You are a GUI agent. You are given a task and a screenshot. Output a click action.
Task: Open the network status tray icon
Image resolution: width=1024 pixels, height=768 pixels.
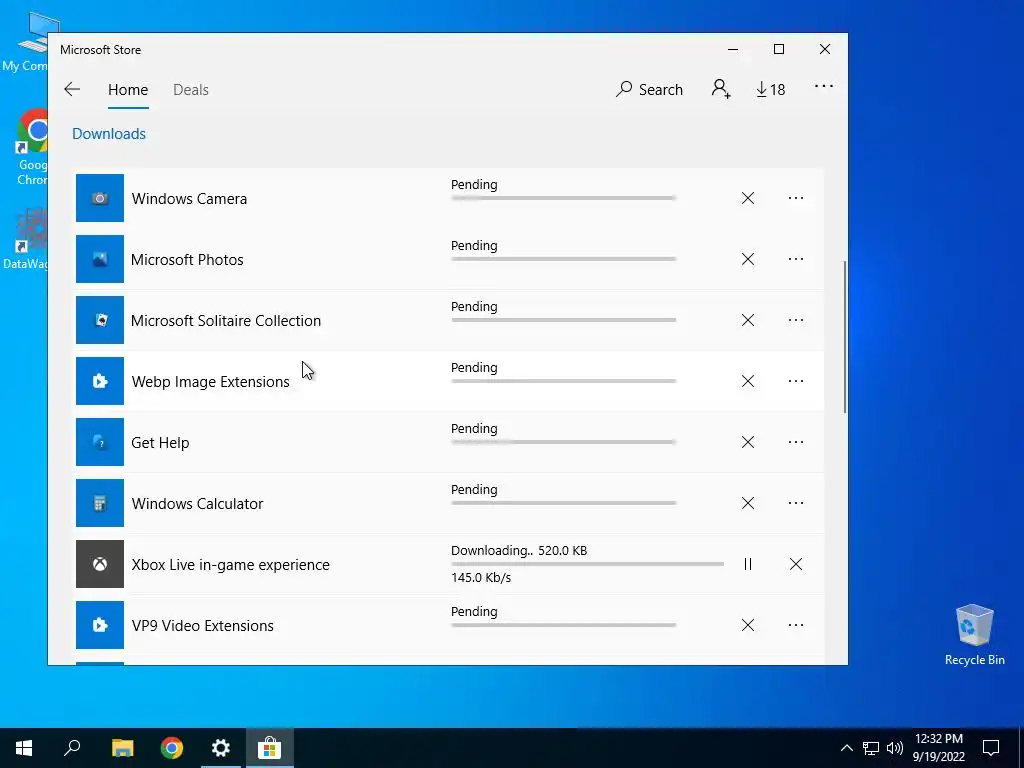point(871,748)
